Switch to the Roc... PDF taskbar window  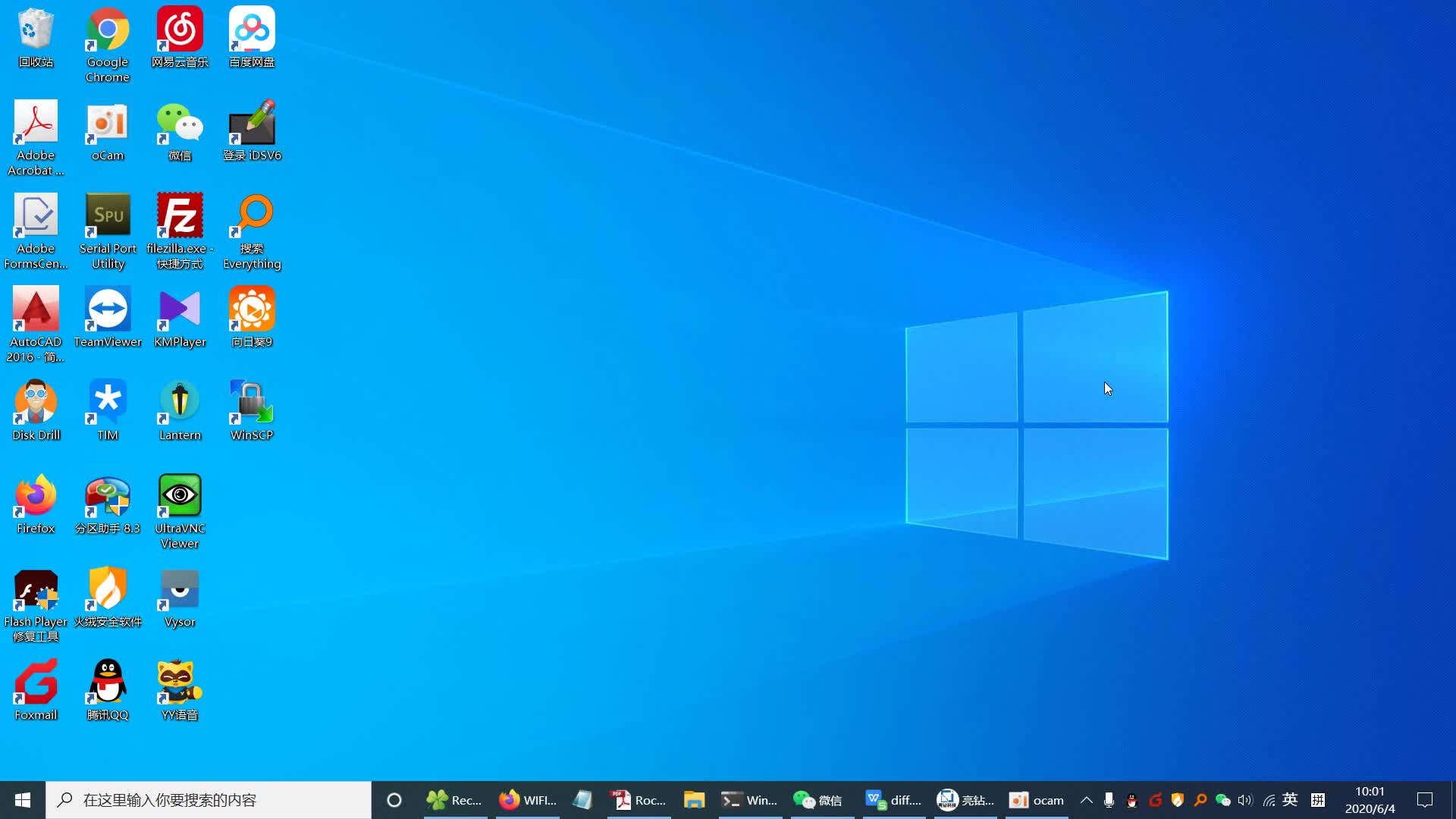639,800
